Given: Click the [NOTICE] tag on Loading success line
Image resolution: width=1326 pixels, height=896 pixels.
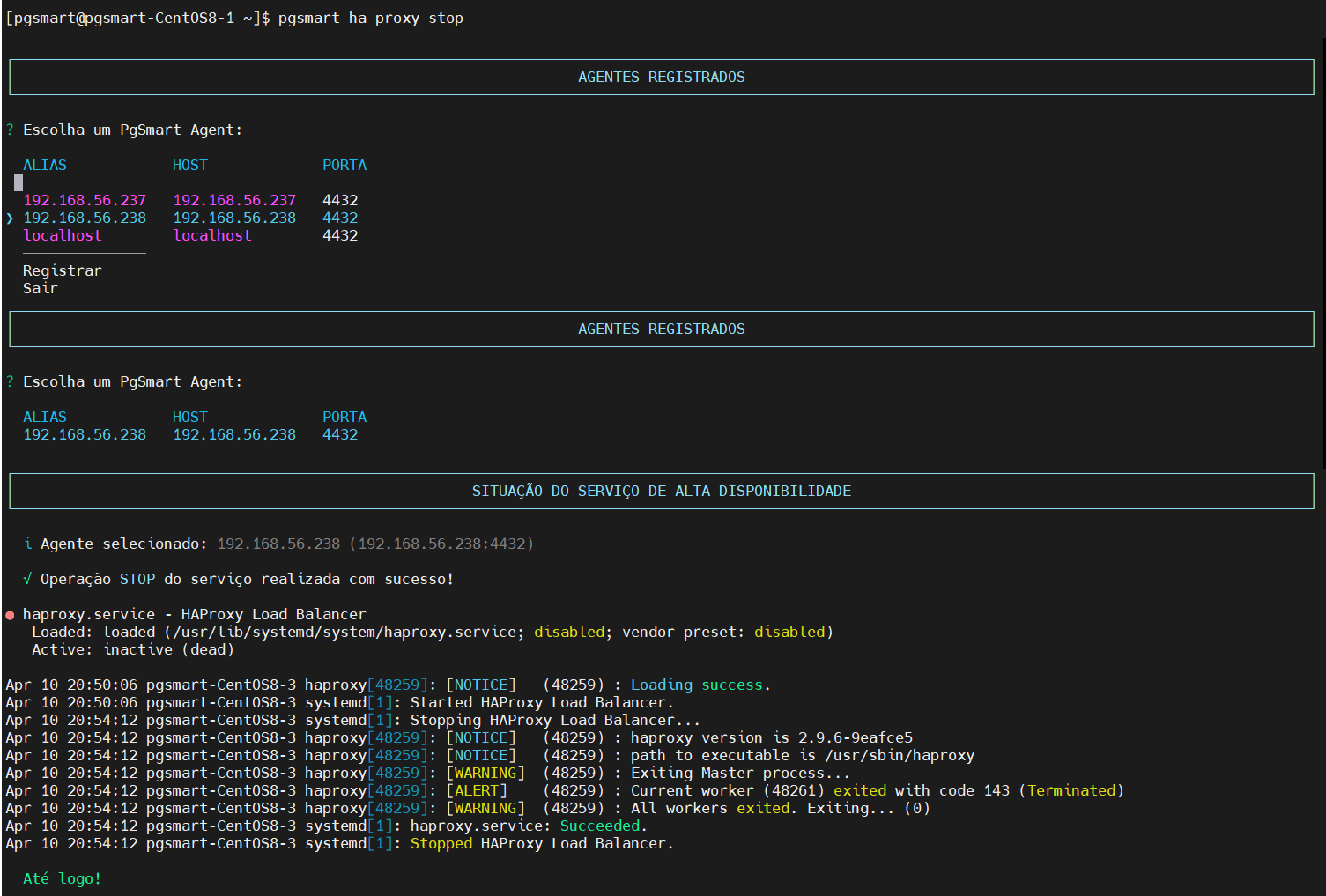Looking at the screenshot, I should pos(481,685).
